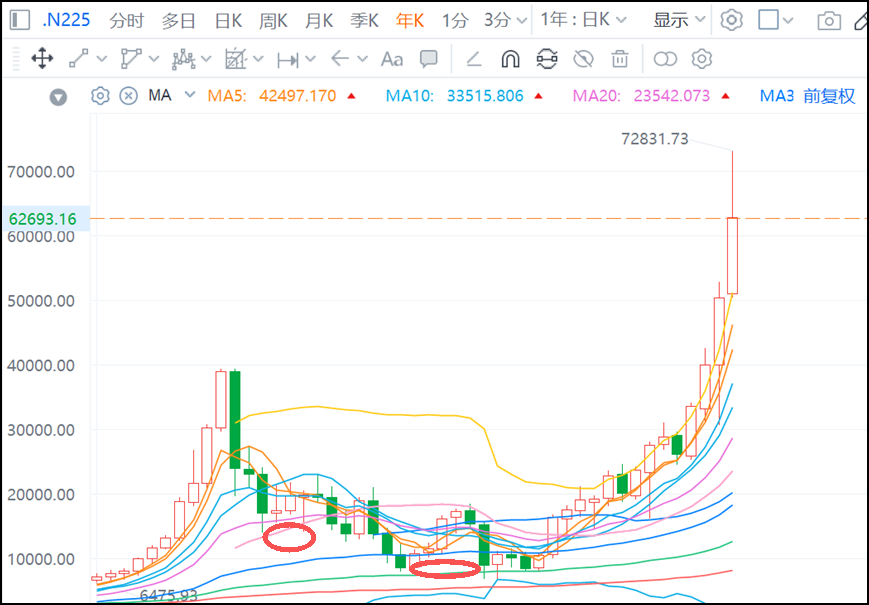869x605 pixels.
Task: Open the 显示 display dropdown
Action: tap(679, 20)
